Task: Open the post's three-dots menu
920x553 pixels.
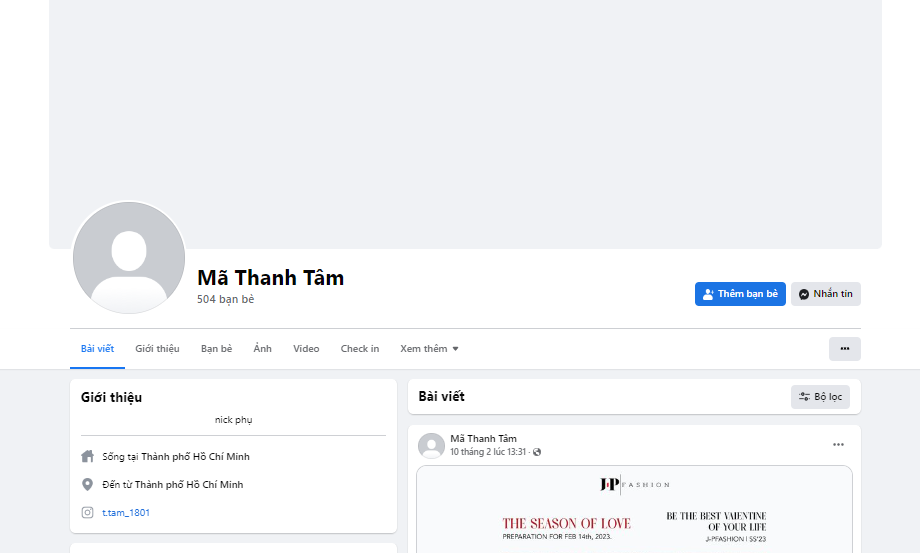Action: 838,445
